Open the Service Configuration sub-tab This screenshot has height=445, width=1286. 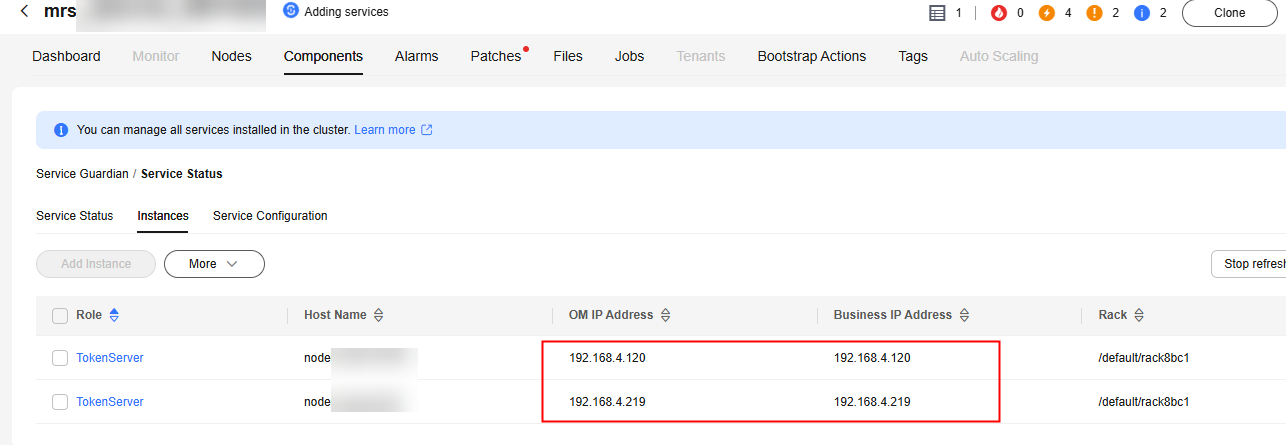[x=270, y=216]
